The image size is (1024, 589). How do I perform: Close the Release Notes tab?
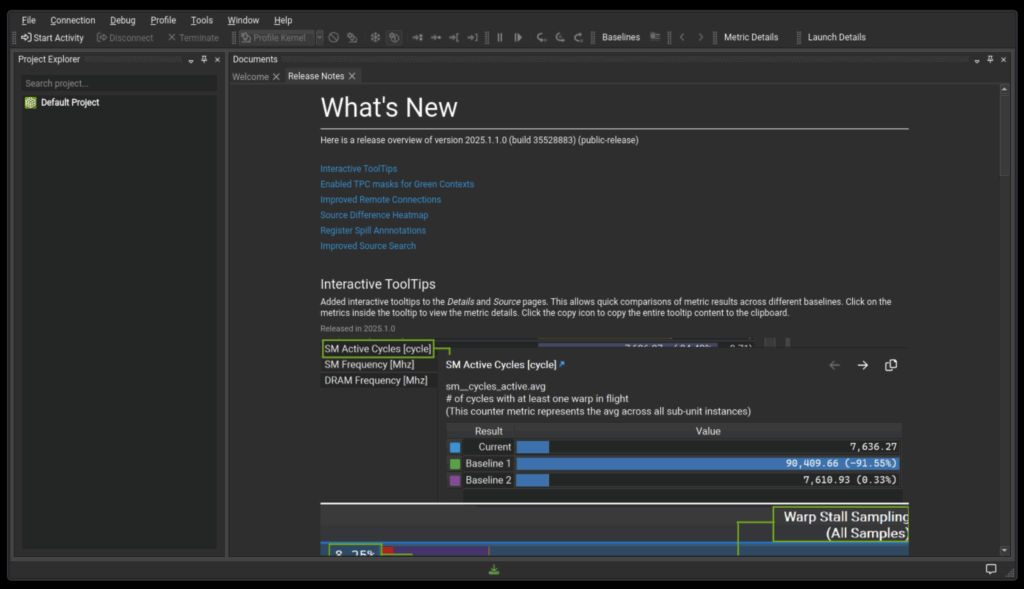pyautogui.click(x=352, y=77)
